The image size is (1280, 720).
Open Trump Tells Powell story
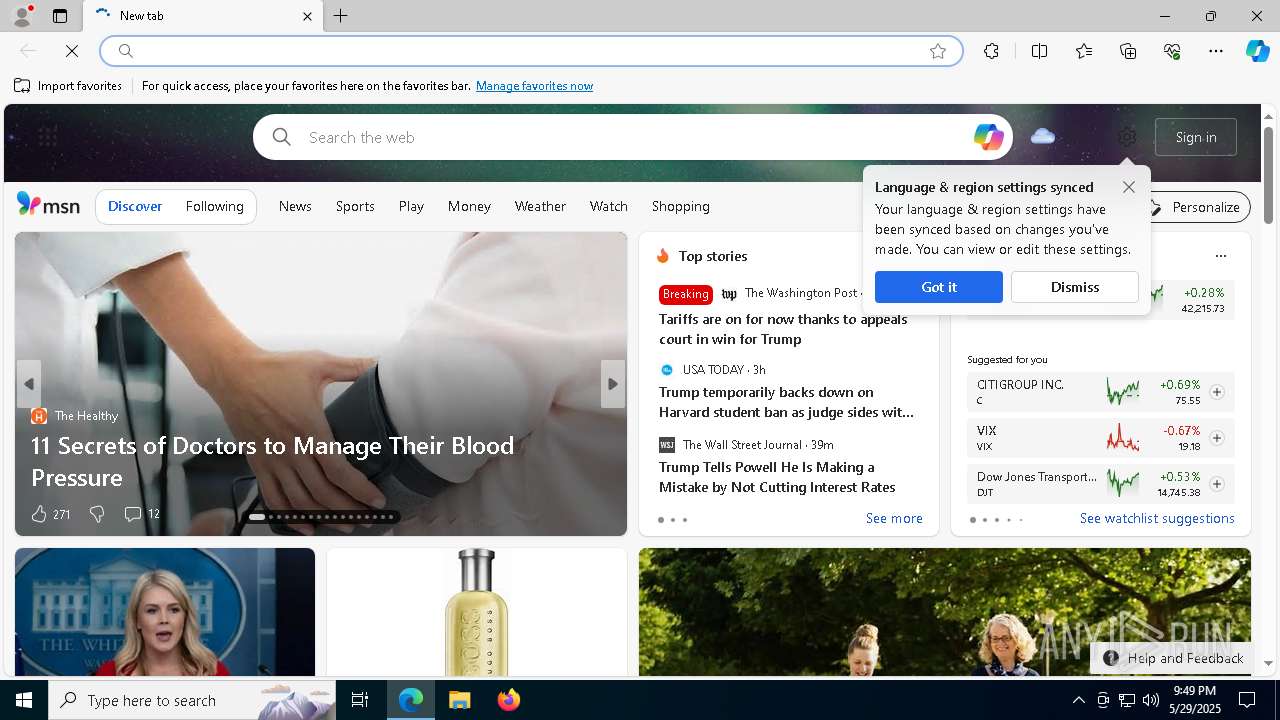[777, 477]
